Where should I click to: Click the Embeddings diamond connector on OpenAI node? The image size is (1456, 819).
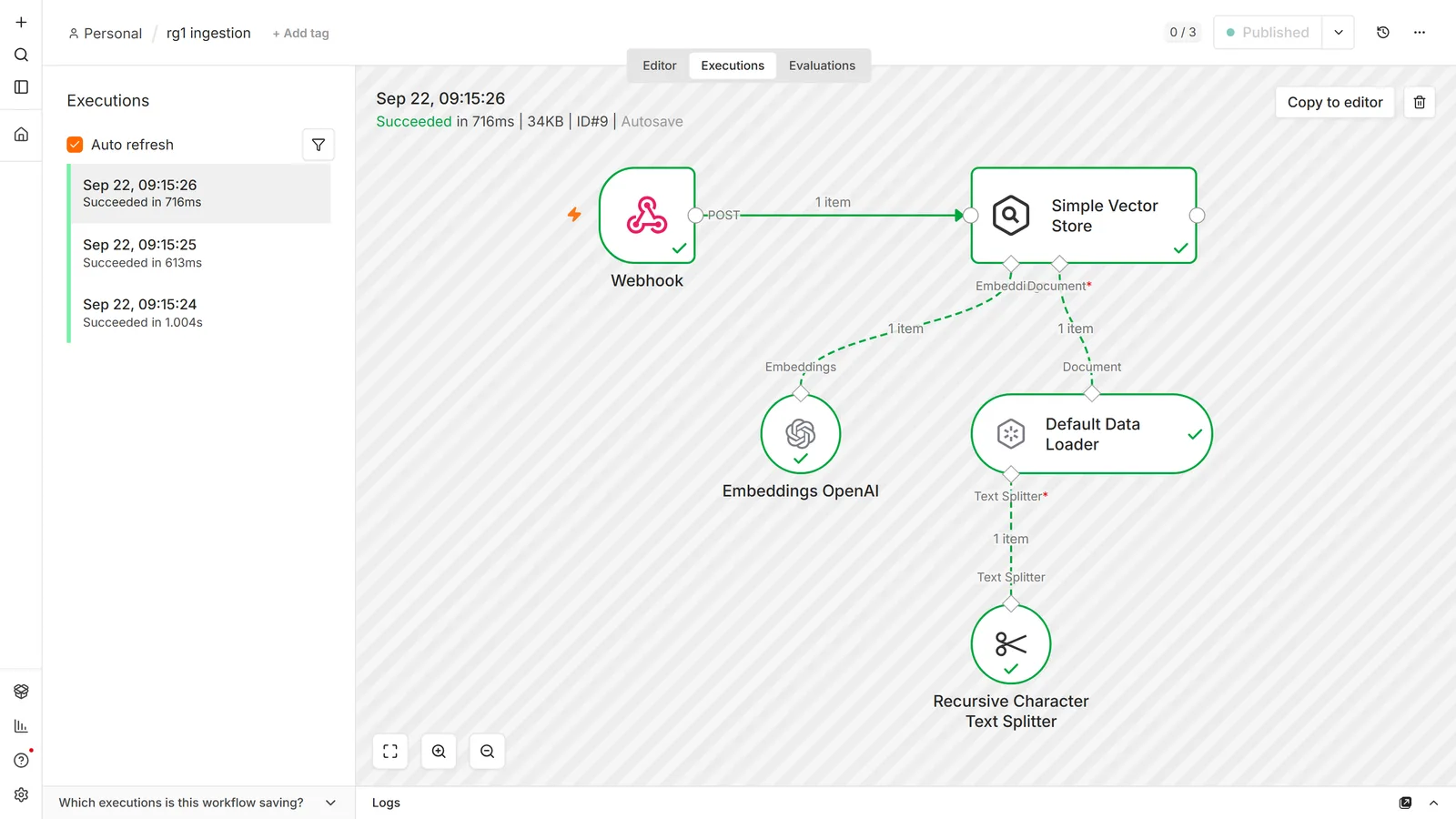tap(801, 393)
